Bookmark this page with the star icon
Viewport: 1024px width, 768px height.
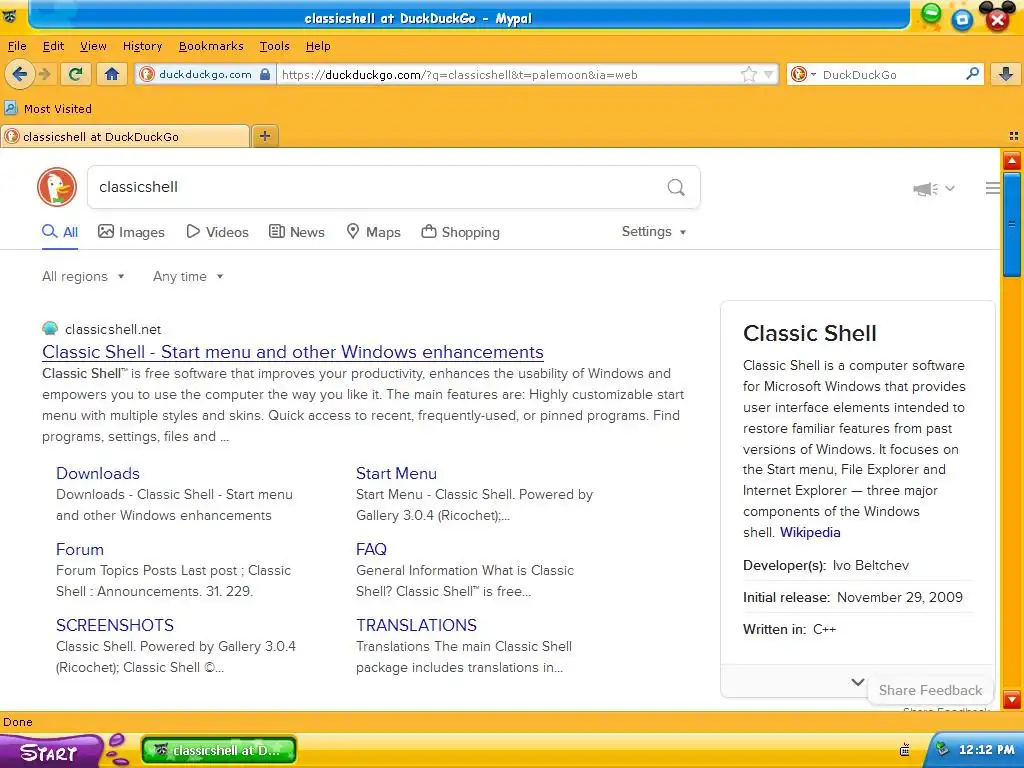748,74
